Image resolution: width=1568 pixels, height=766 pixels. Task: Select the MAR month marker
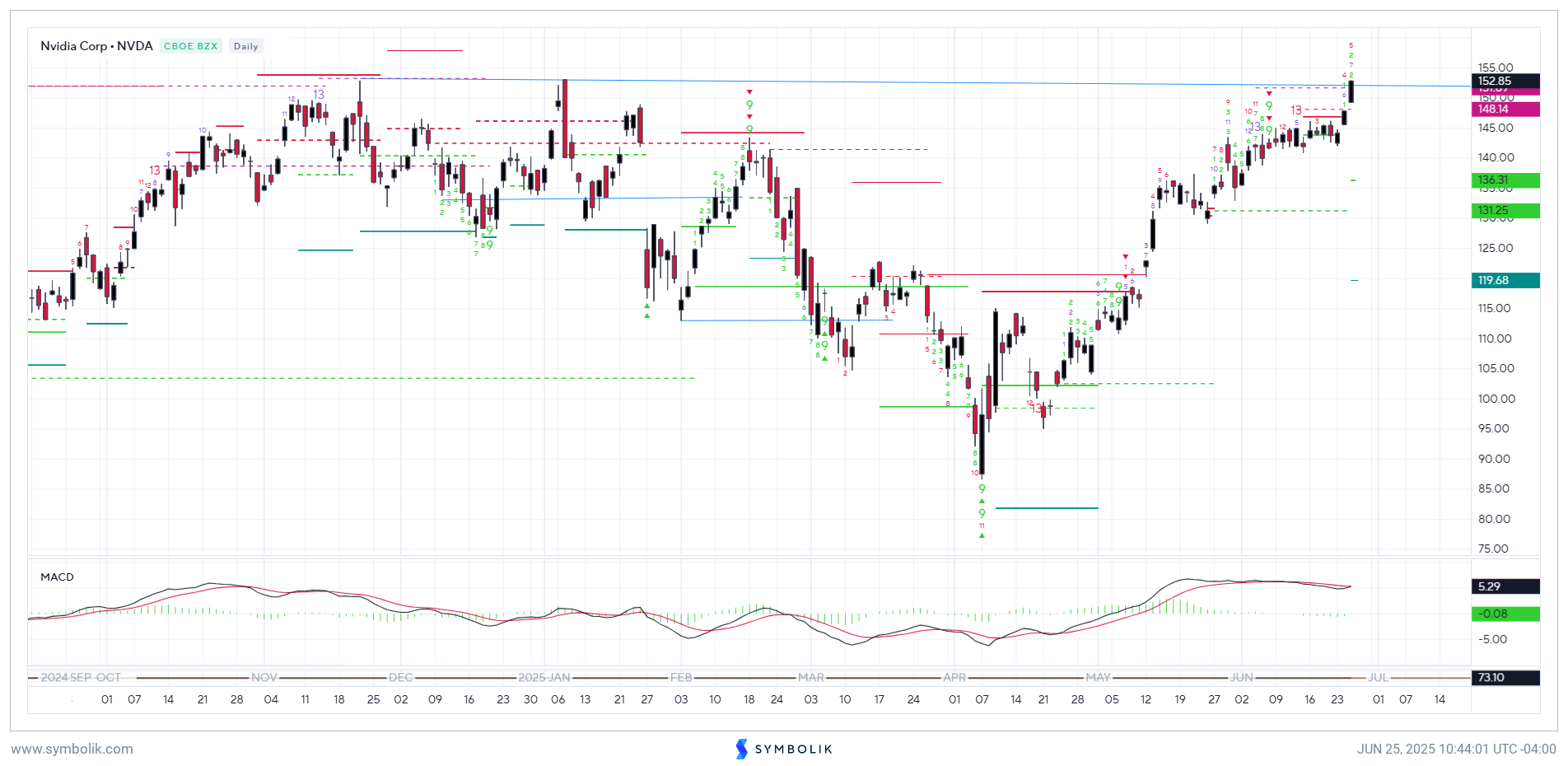(811, 677)
